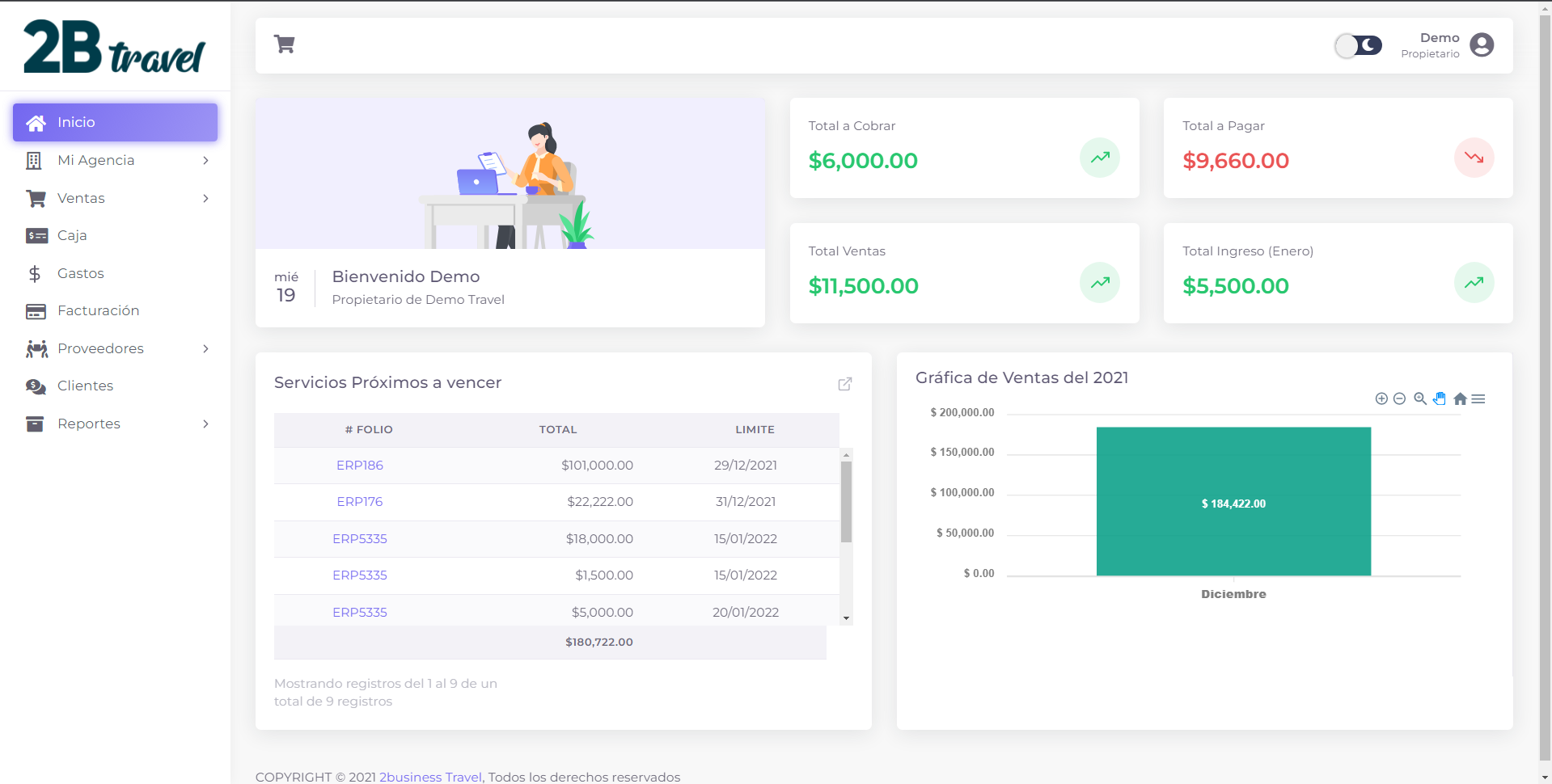Click the Ventas cart icon in sidebar
Screen dimensions: 1552x784
point(36,198)
